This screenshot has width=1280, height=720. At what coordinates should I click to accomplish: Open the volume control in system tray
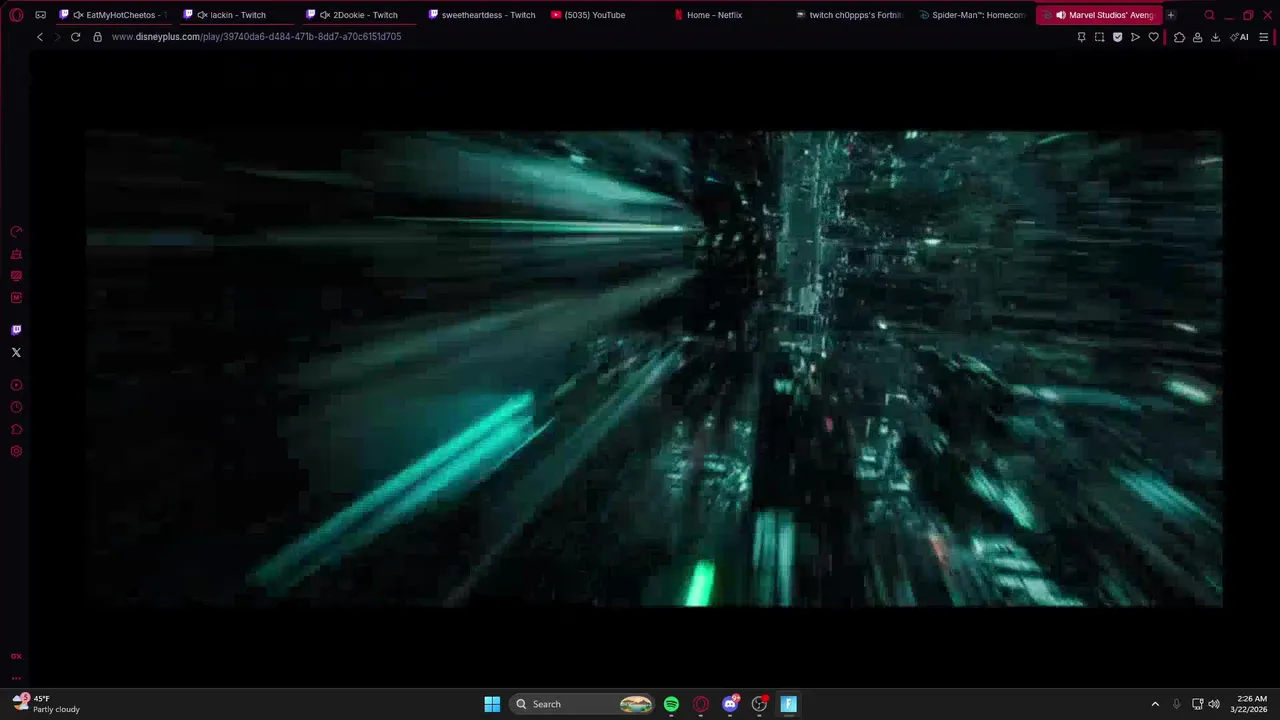1214,704
